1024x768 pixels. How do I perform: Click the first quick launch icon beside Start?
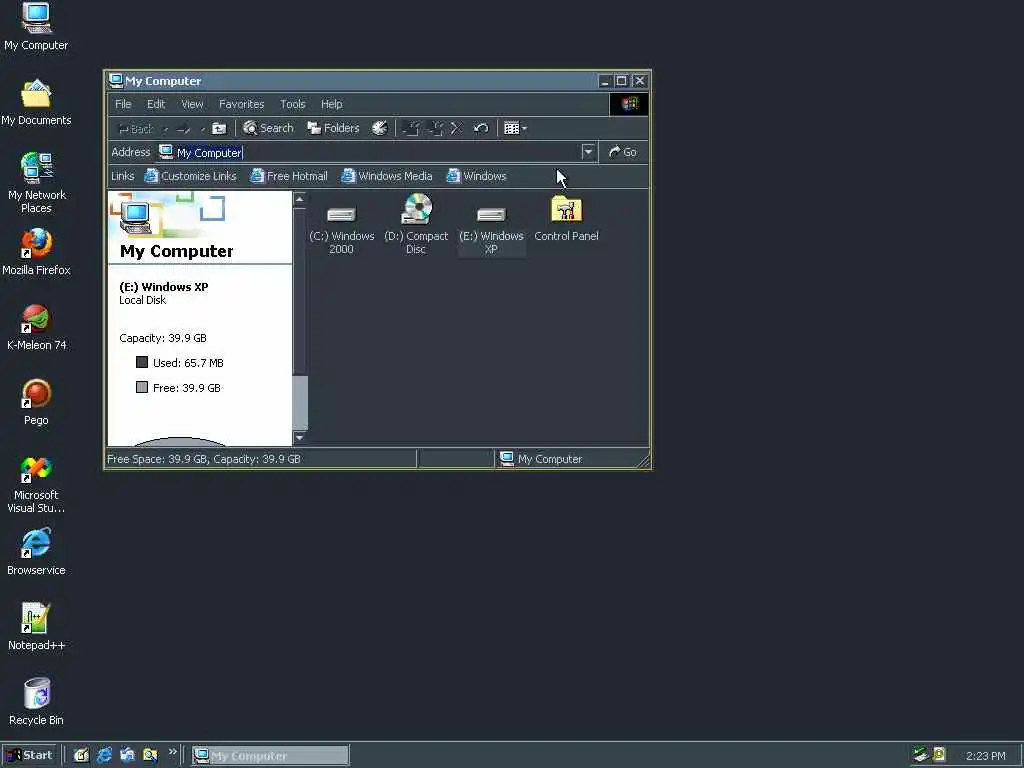point(81,755)
